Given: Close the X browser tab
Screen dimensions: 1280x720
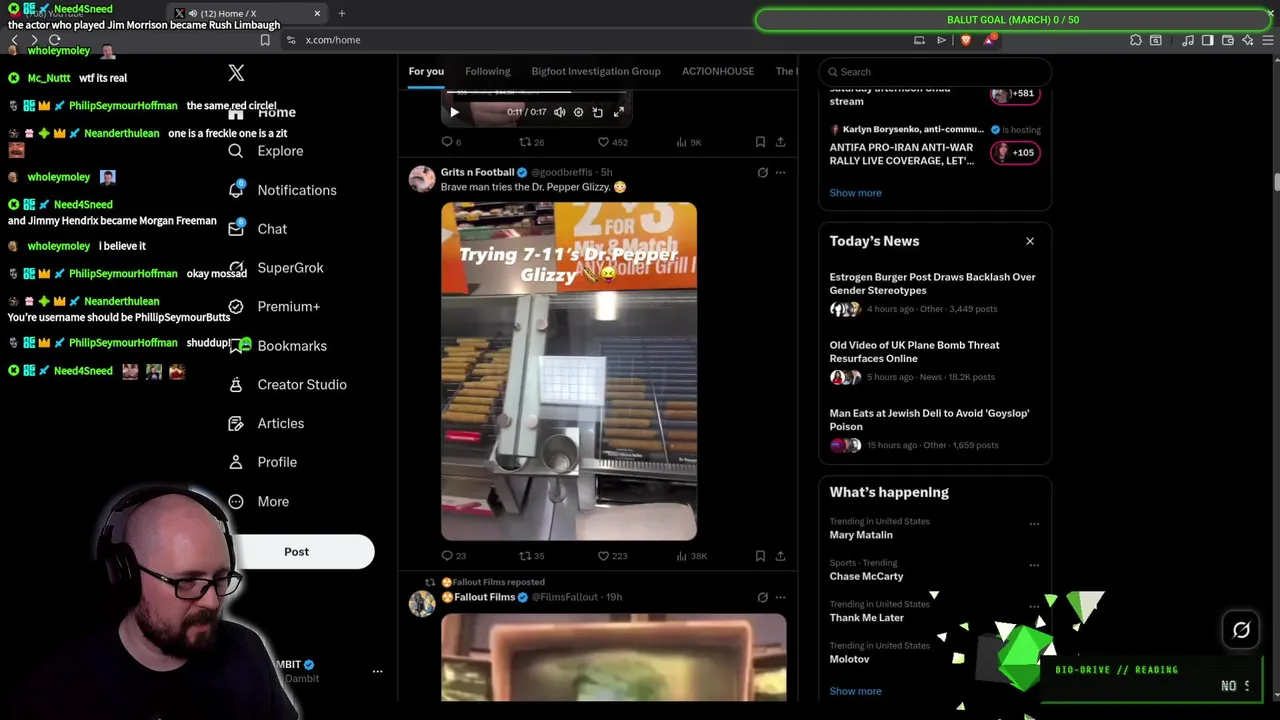Looking at the screenshot, I should [x=317, y=13].
